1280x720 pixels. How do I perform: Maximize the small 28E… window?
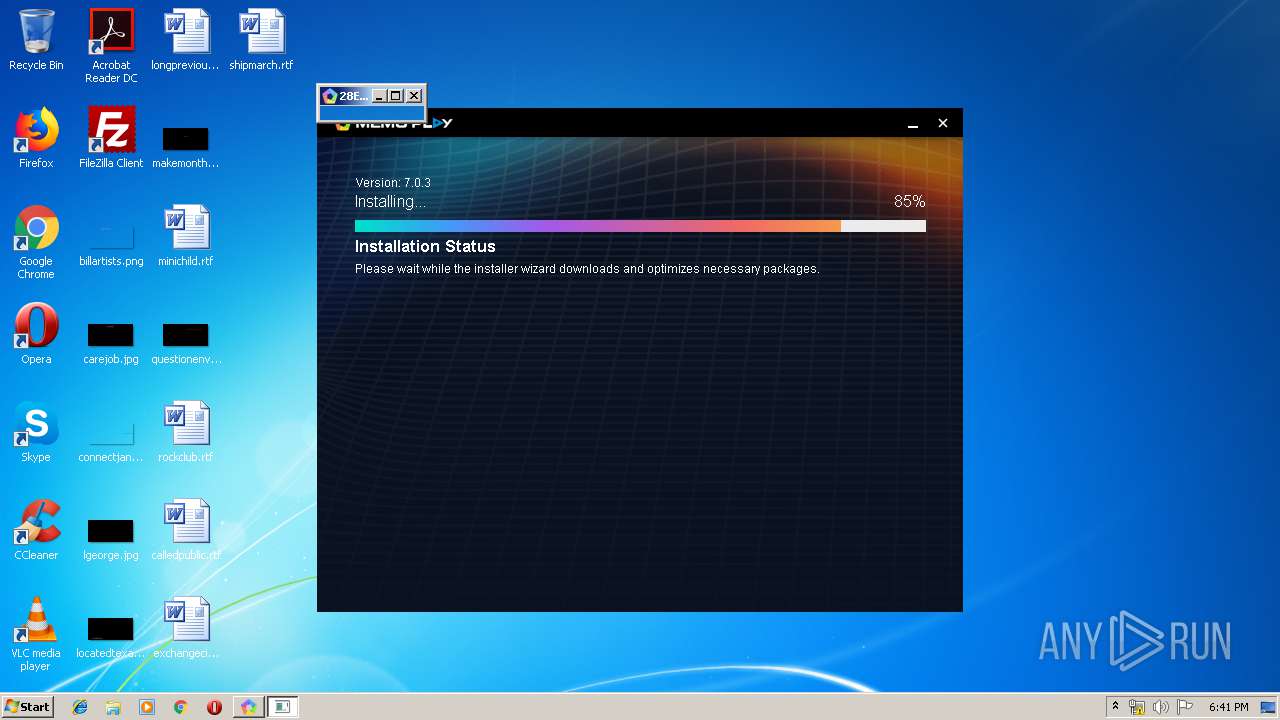[x=396, y=96]
